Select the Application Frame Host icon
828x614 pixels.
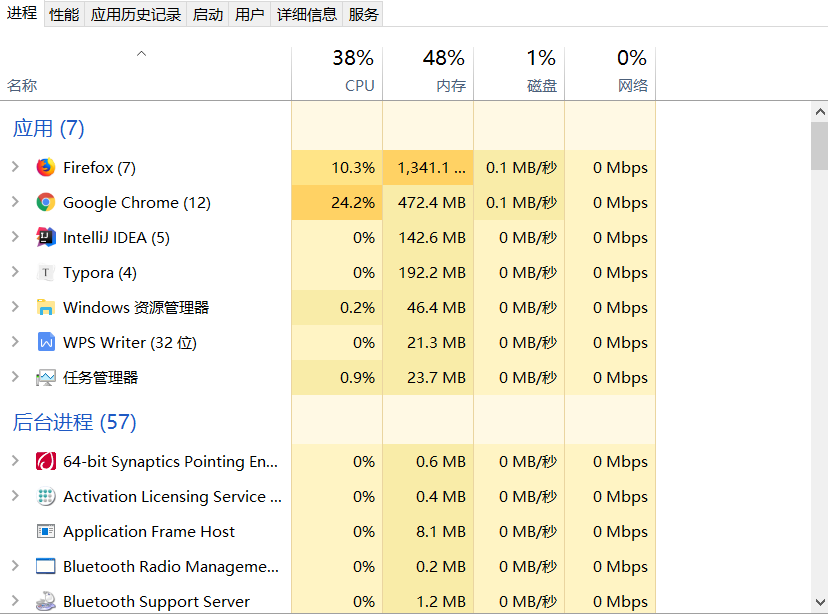[x=45, y=532]
